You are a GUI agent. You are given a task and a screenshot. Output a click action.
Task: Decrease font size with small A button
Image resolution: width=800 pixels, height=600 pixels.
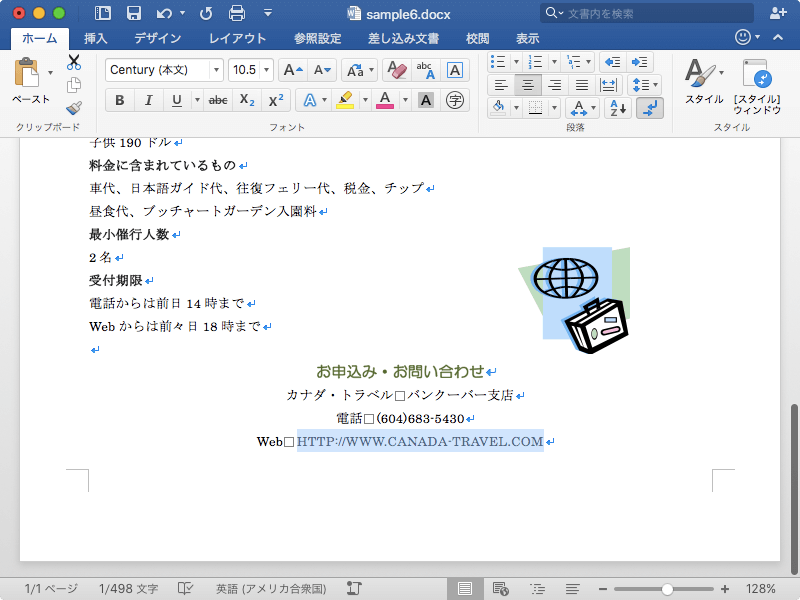pos(322,70)
